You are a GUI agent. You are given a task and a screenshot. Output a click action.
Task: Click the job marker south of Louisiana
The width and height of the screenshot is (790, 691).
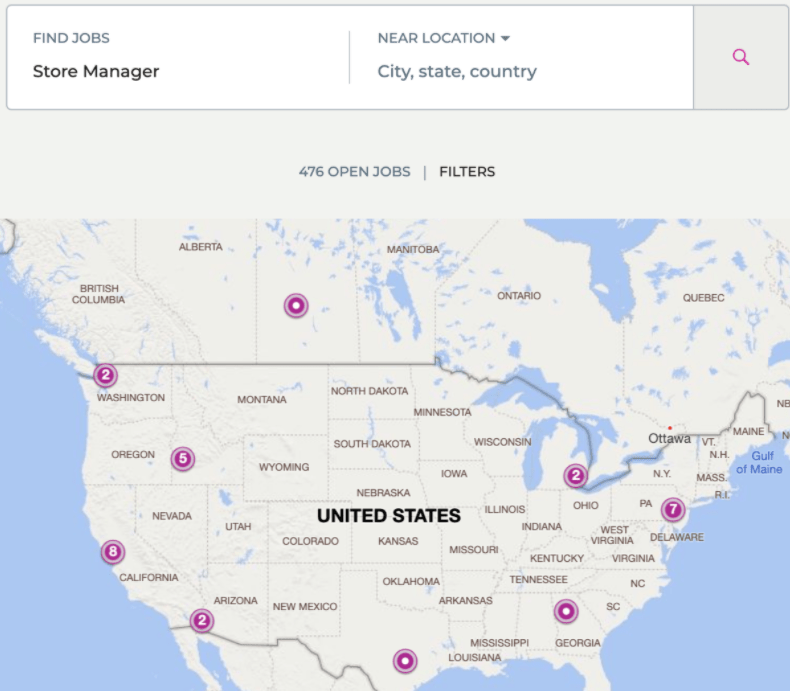click(x=404, y=661)
